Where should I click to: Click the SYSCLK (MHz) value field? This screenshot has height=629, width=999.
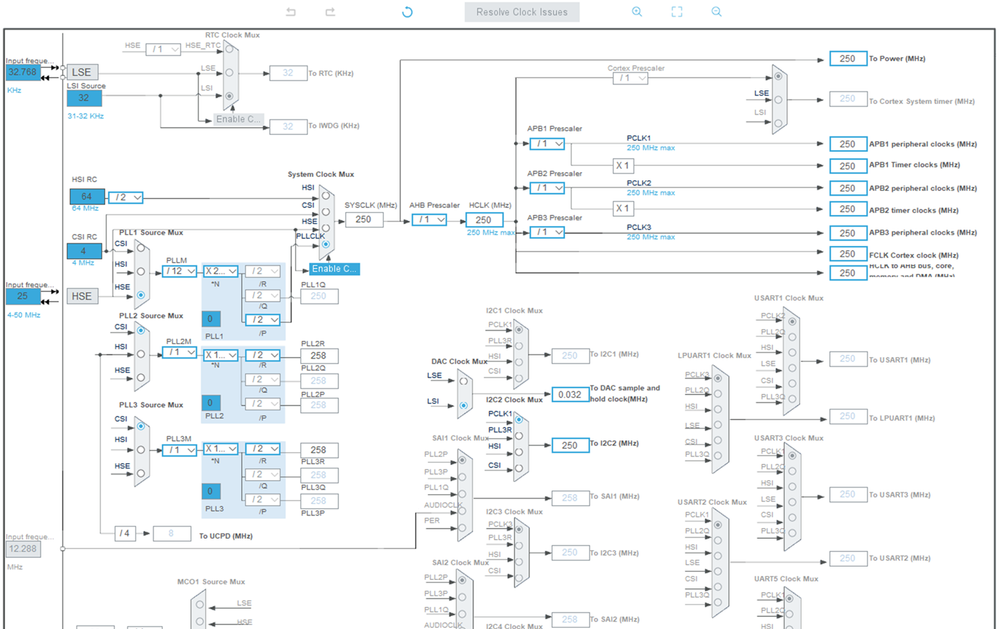pyautogui.click(x=364, y=220)
